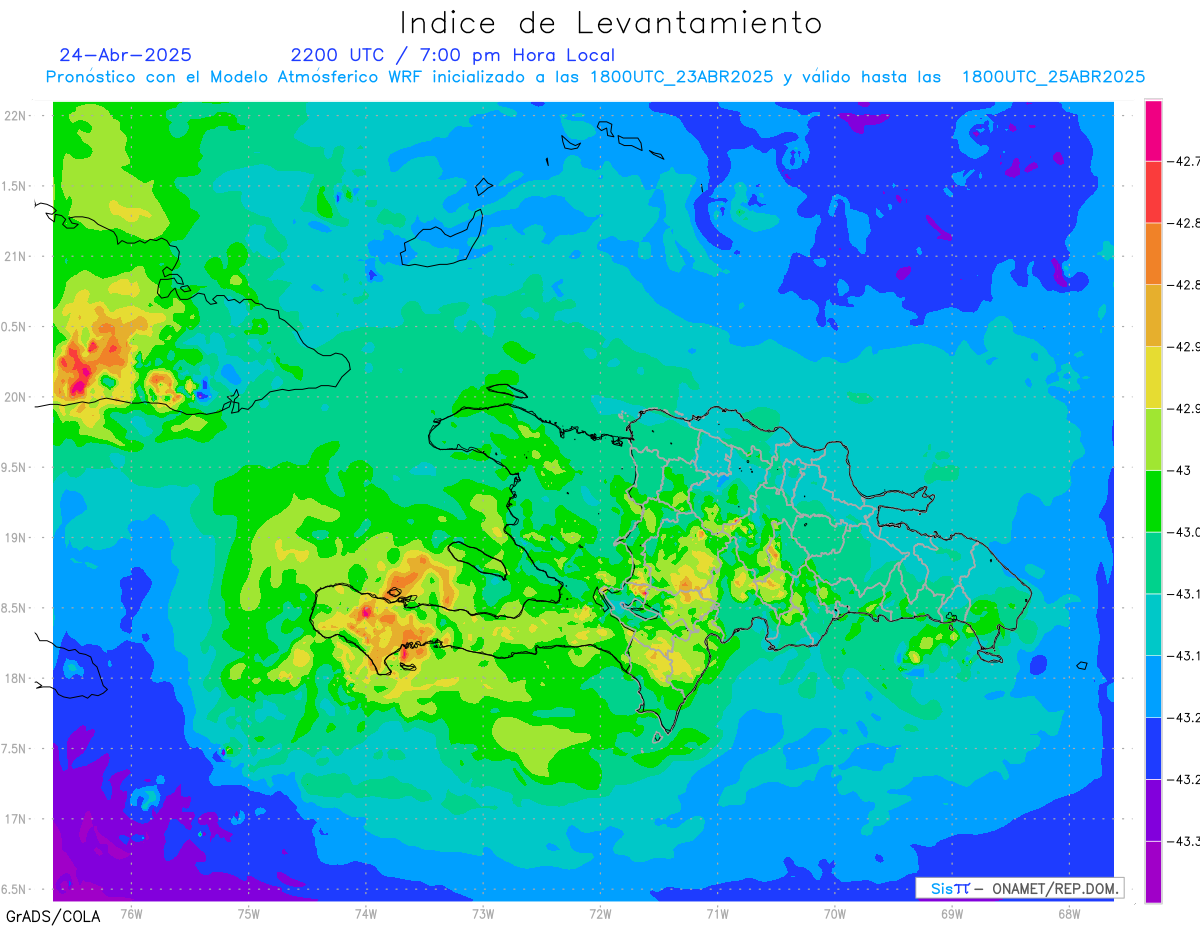Click the '76W' longitude label
Image resolution: width=1200 pixels, height=927 pixels.
click(131, 913)
